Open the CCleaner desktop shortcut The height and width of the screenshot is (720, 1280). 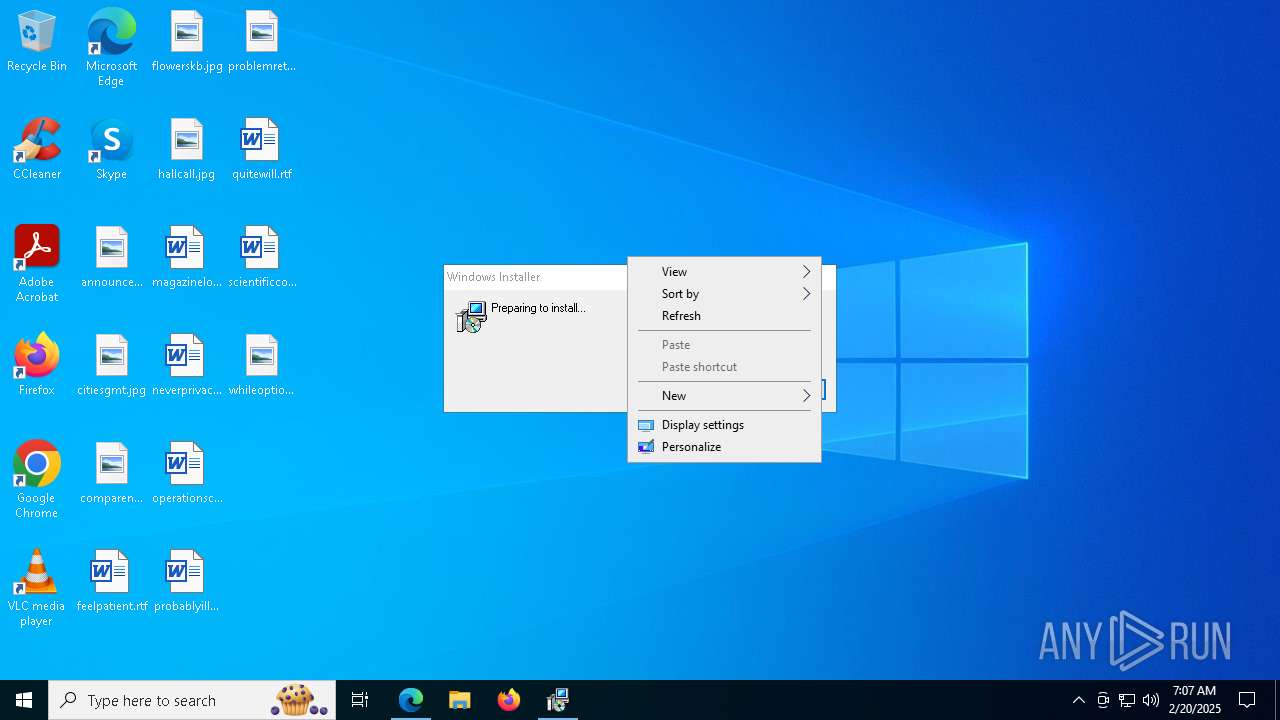pyautogui.click(x=37, y=150)
